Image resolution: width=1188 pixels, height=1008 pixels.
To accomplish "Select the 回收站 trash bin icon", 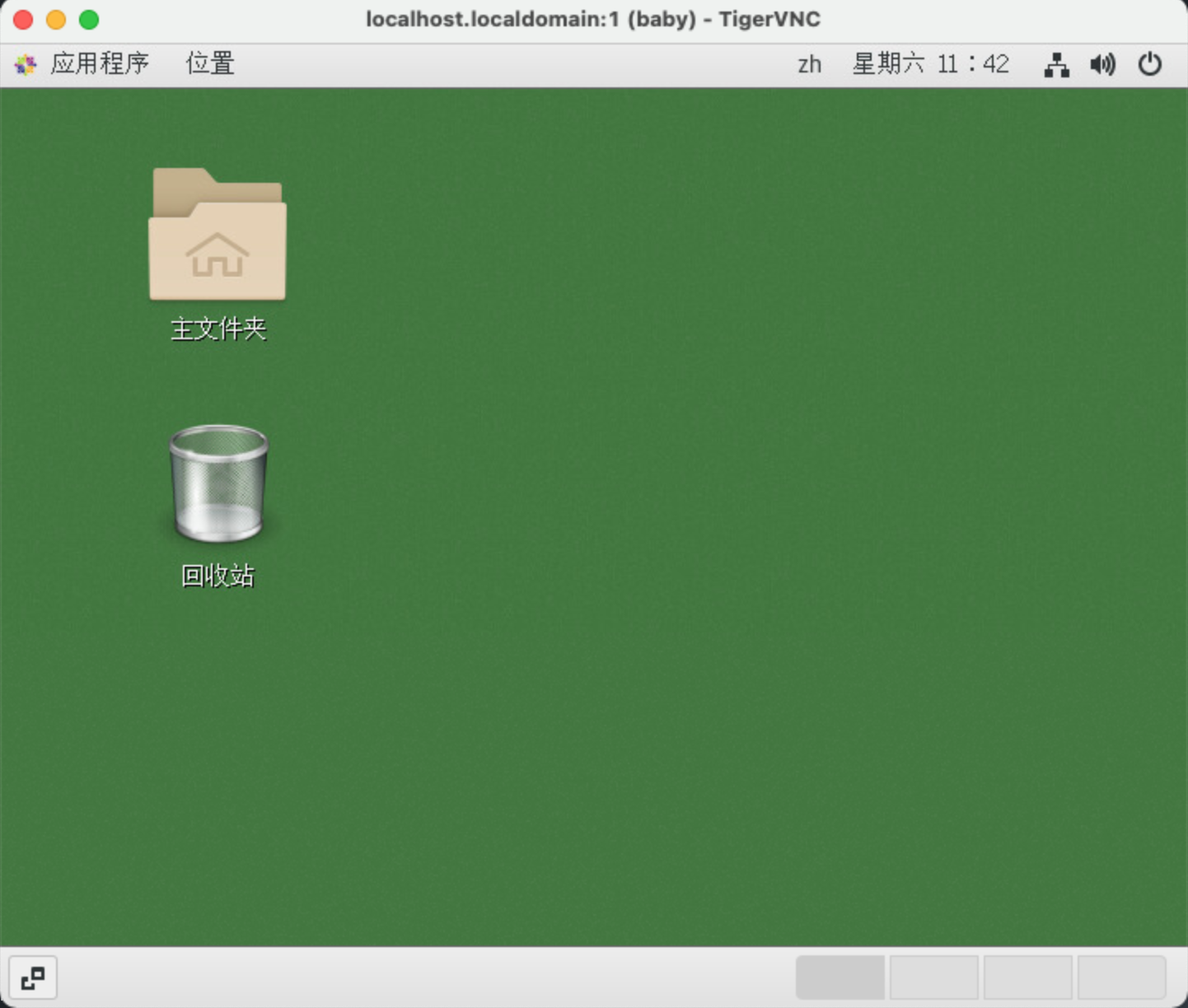I will pyautogui.click(x=218, y=484).
